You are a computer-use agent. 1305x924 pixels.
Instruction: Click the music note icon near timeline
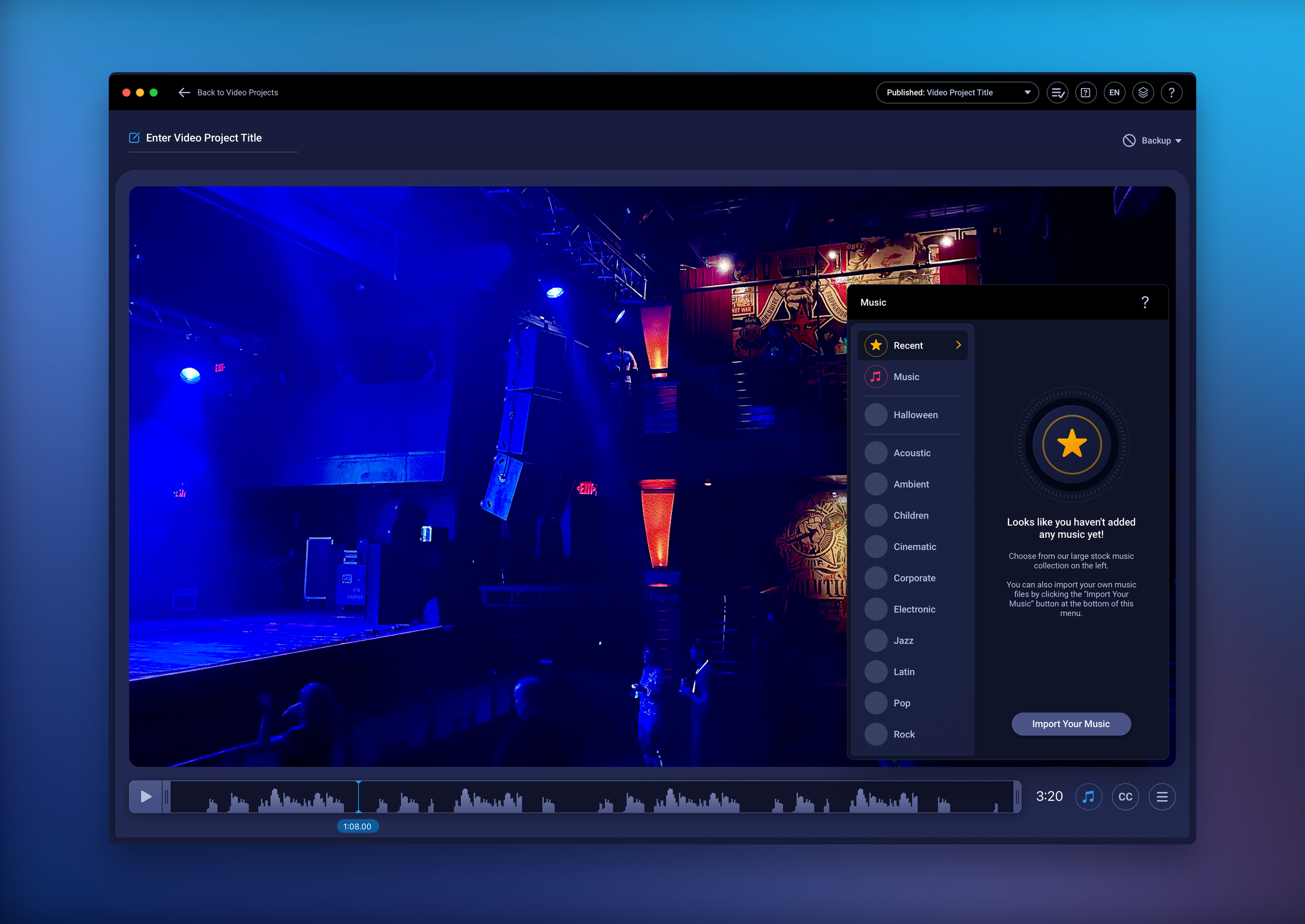(x=1089, y=797)
